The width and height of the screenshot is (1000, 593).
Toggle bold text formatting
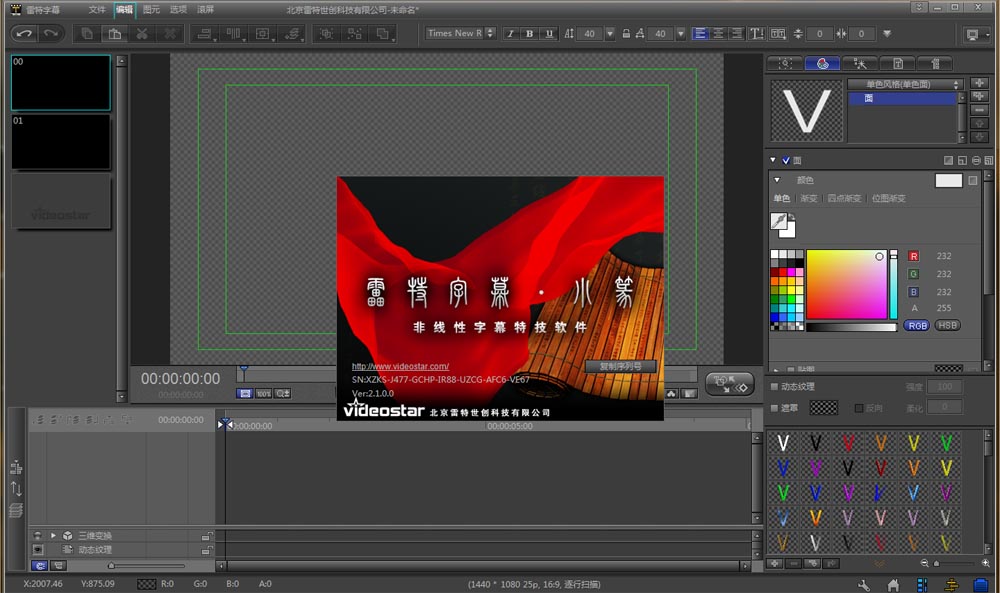click(x=529, y=34)
